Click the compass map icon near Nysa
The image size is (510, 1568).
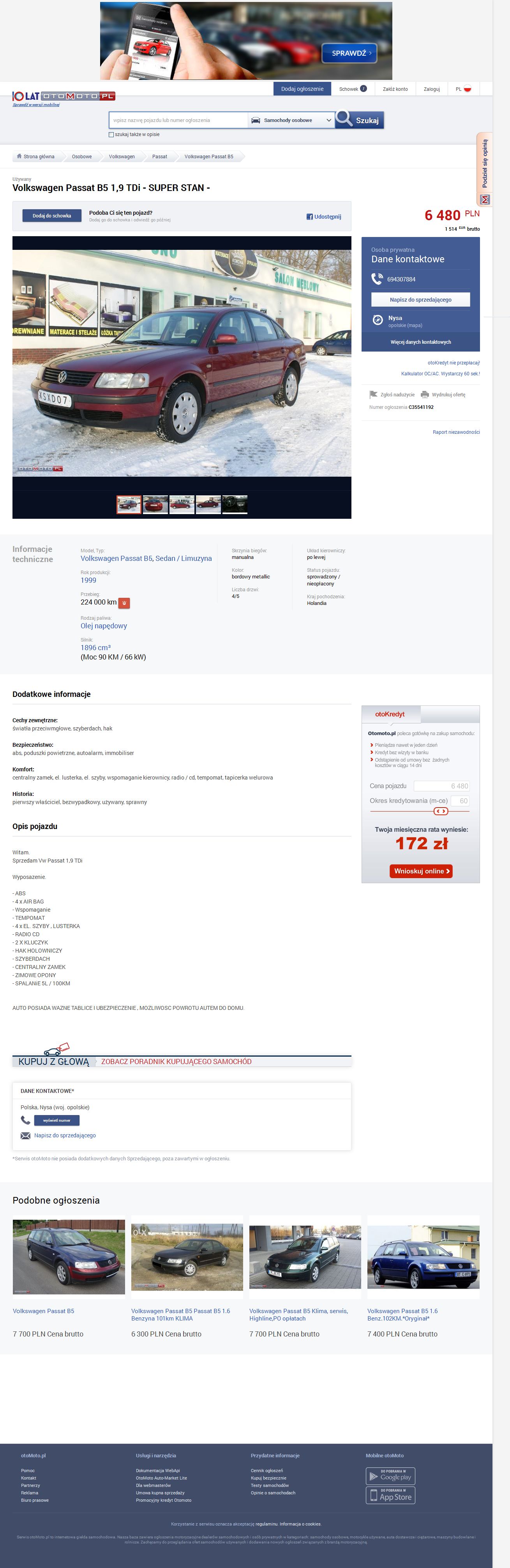click(377, 320)
